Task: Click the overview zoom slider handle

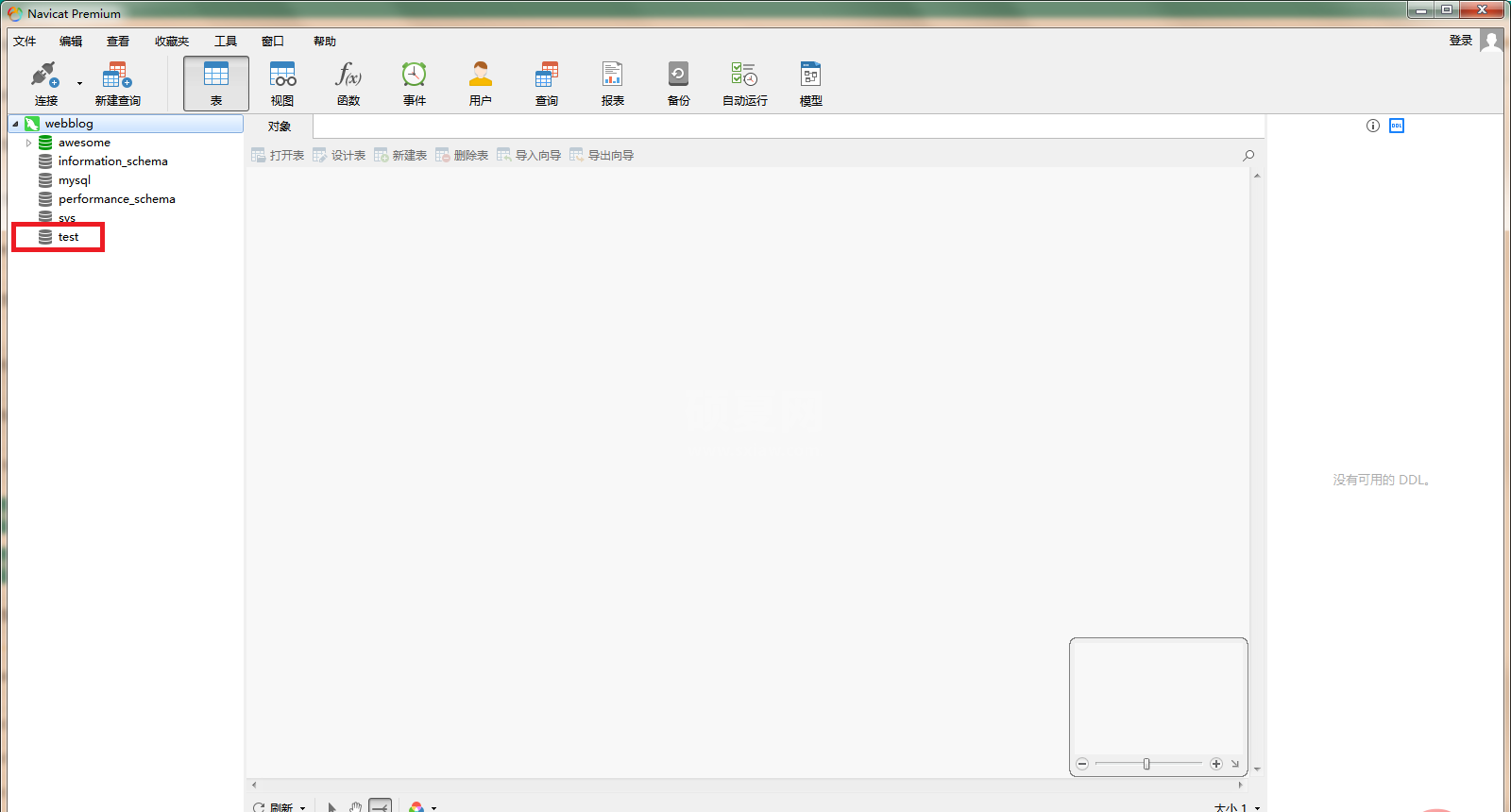Action: click(1146, 764)
